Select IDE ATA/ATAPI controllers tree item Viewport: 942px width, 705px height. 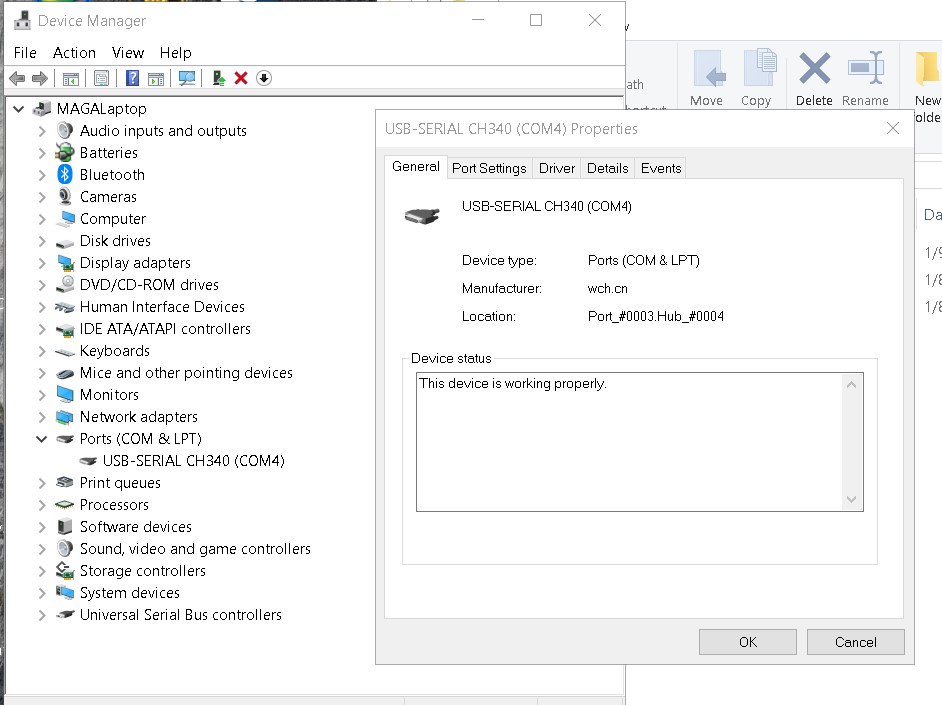tap(165, 328)
